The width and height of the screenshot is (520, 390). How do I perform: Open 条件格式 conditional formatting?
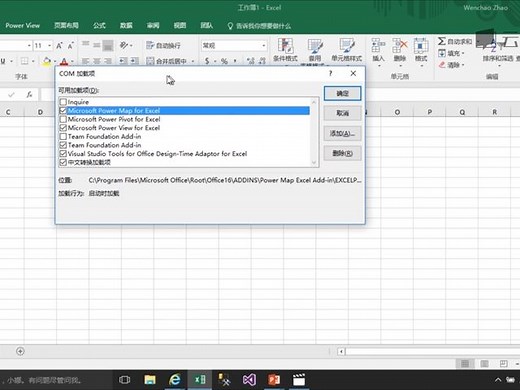click(x=285, y=50)
